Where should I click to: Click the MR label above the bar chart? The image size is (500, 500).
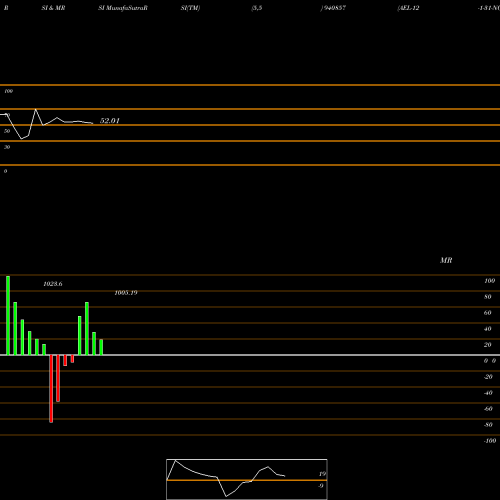click(x=446, y=260)
